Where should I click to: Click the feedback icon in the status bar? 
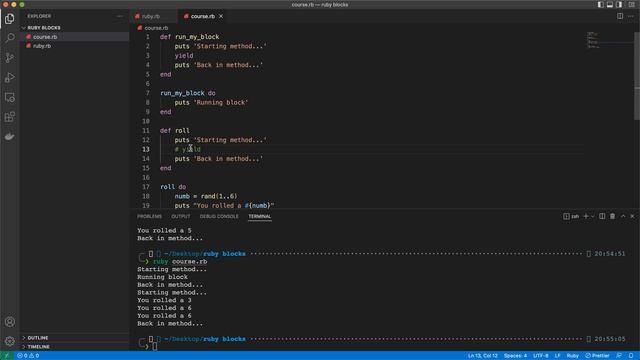pyautogui.click(x=619, y=356)
